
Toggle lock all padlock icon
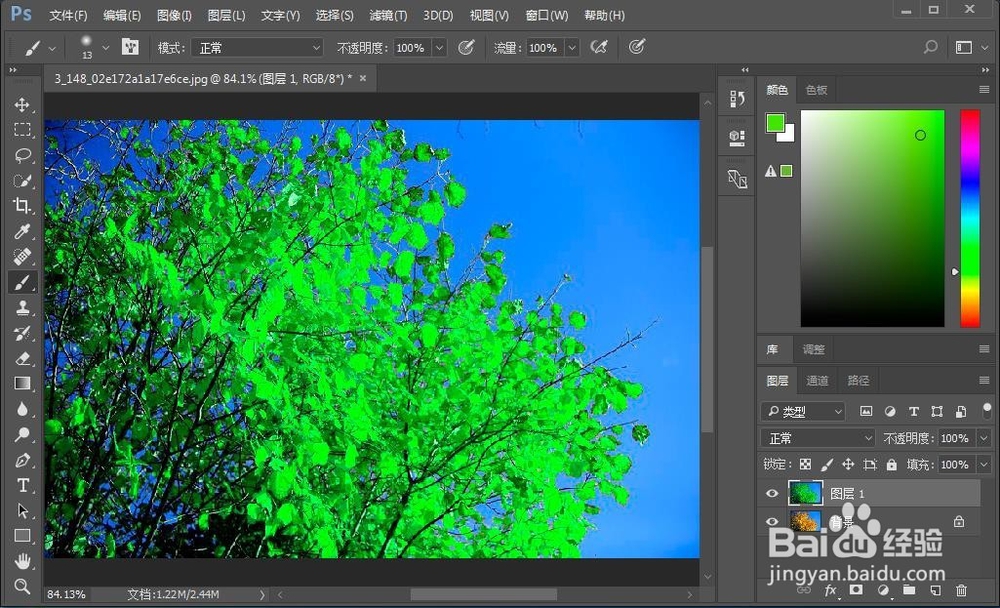point(892,464)
